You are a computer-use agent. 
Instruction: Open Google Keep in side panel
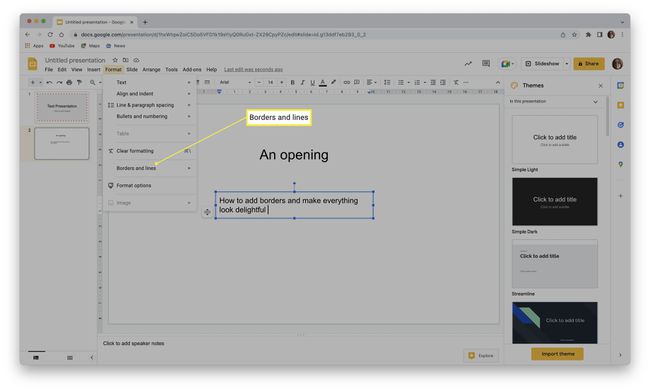(x=620, y=105)
